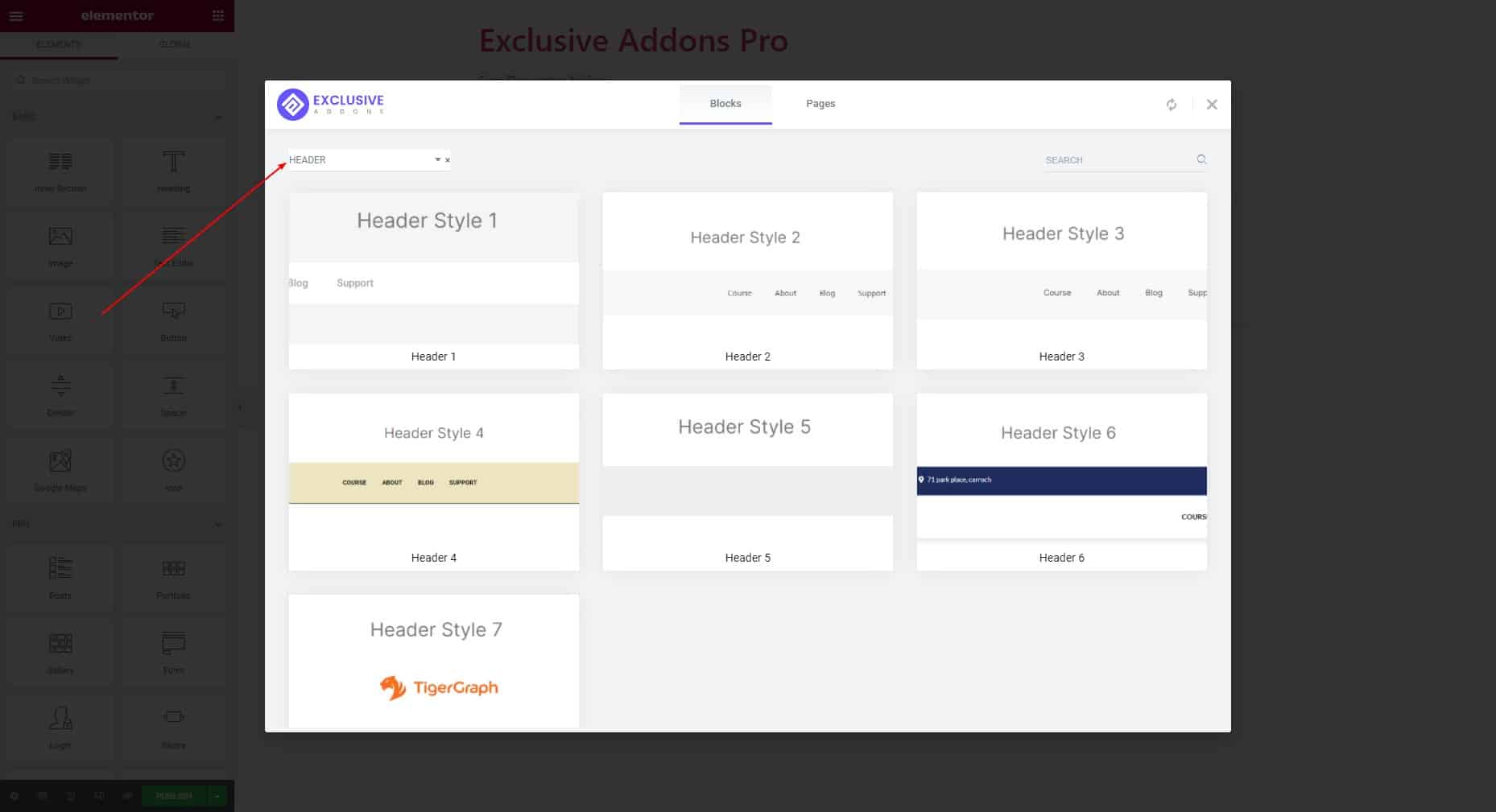Select the Inner Section widget icon

60,162
